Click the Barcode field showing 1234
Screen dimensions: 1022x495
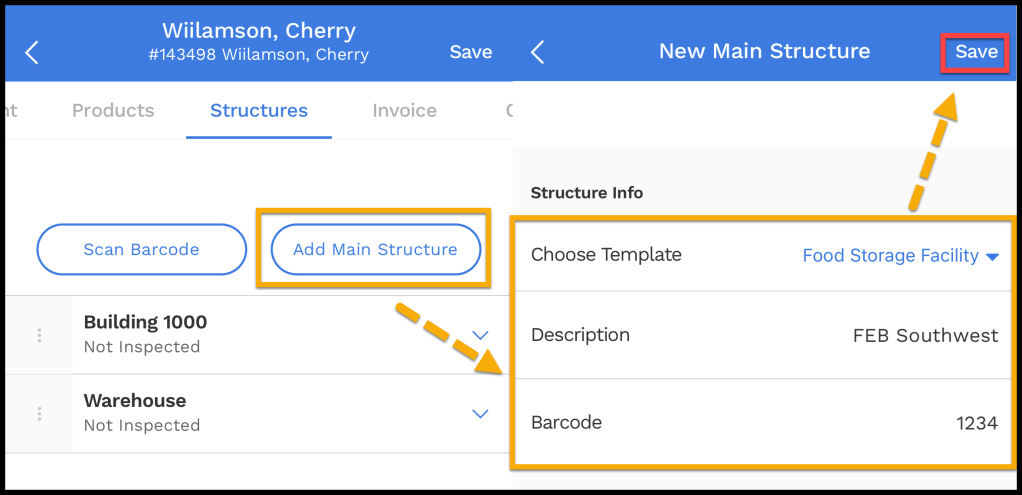click(x=976, y=423)
